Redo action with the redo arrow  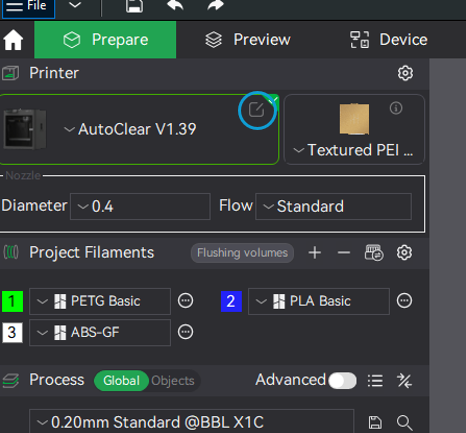click(215, 5)
